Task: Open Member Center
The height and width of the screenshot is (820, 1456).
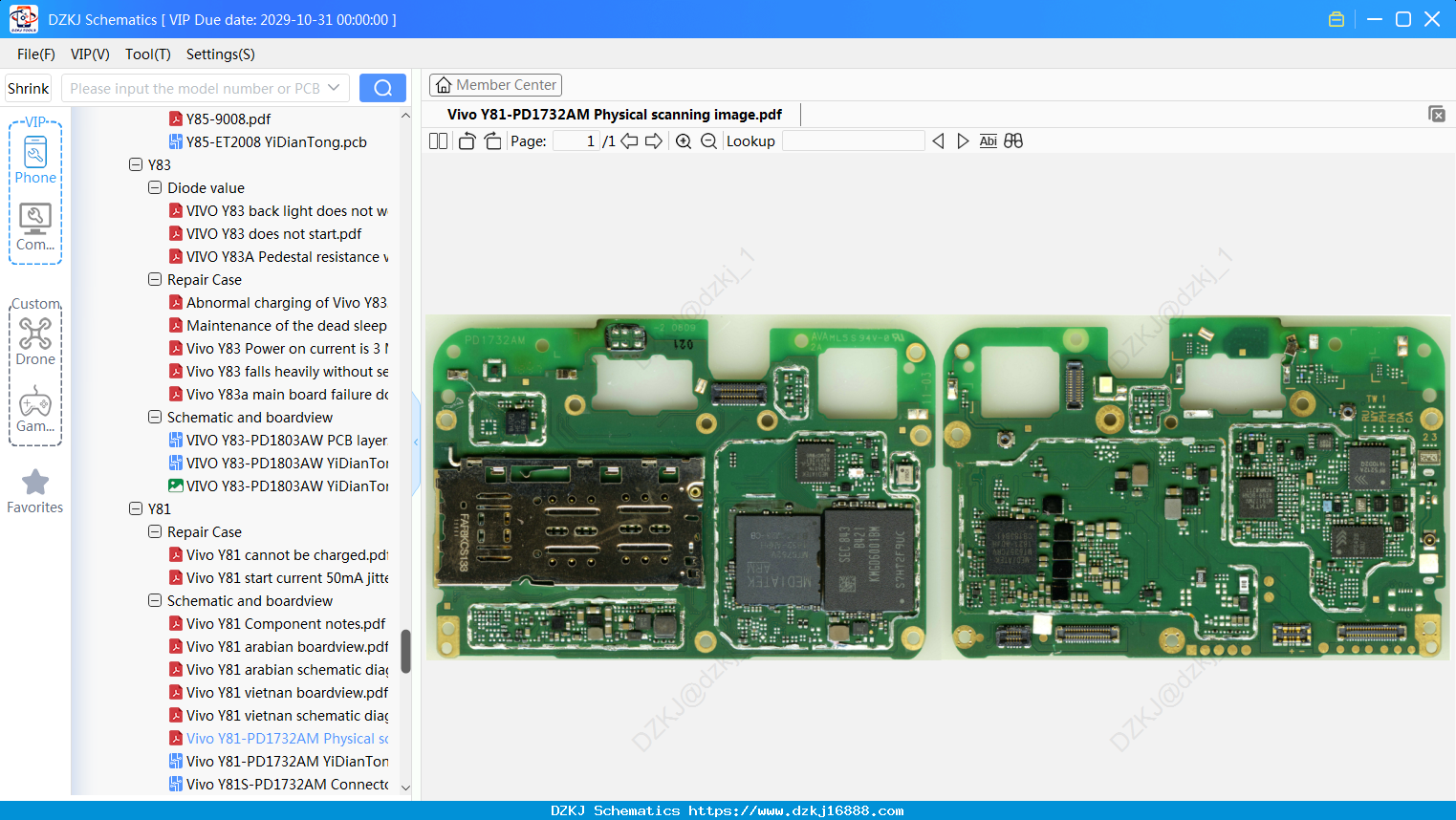Action: [x=495, y=85]
